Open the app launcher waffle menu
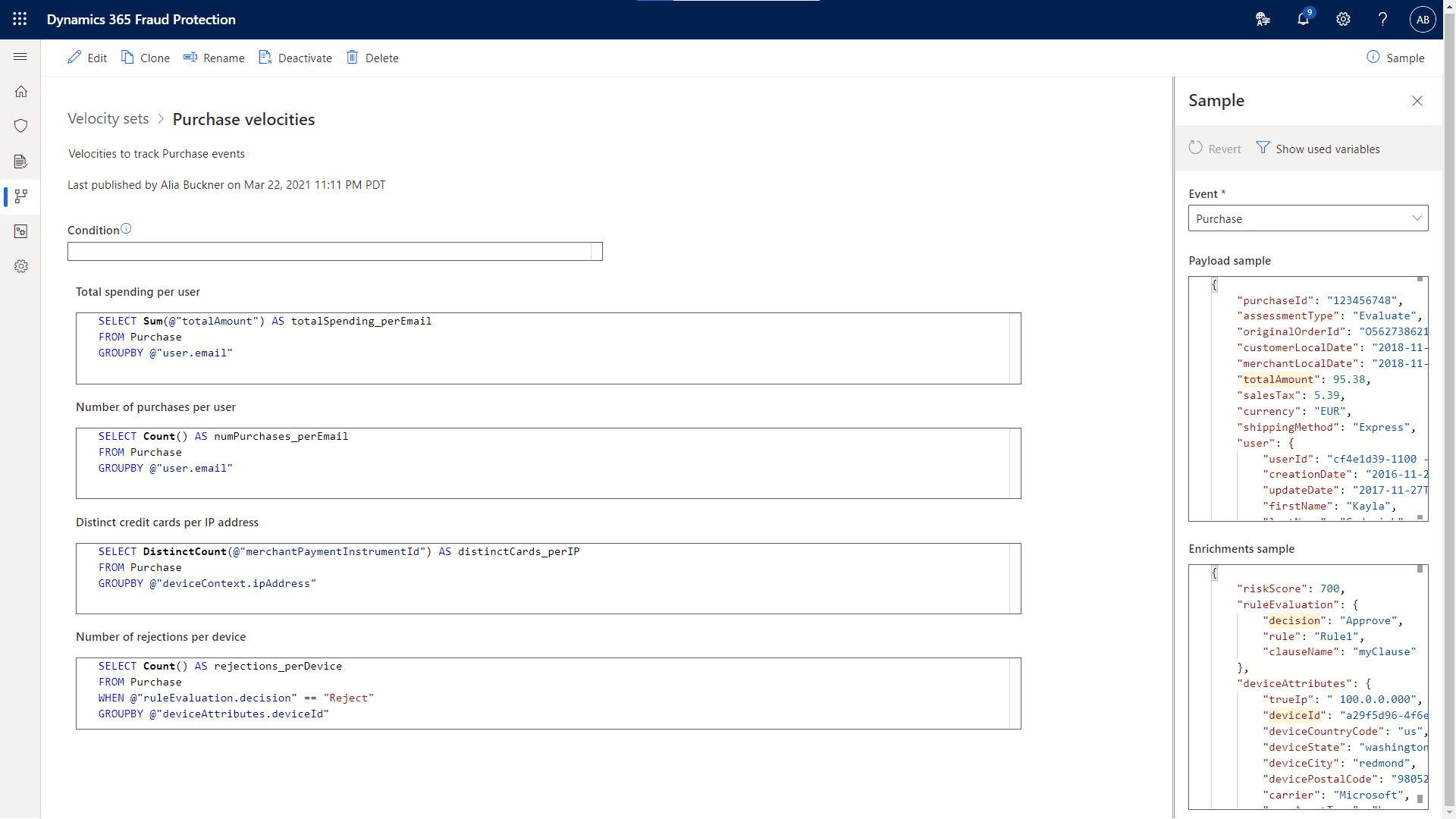This screenshot has height=819, width=1456. click(20, 20)
